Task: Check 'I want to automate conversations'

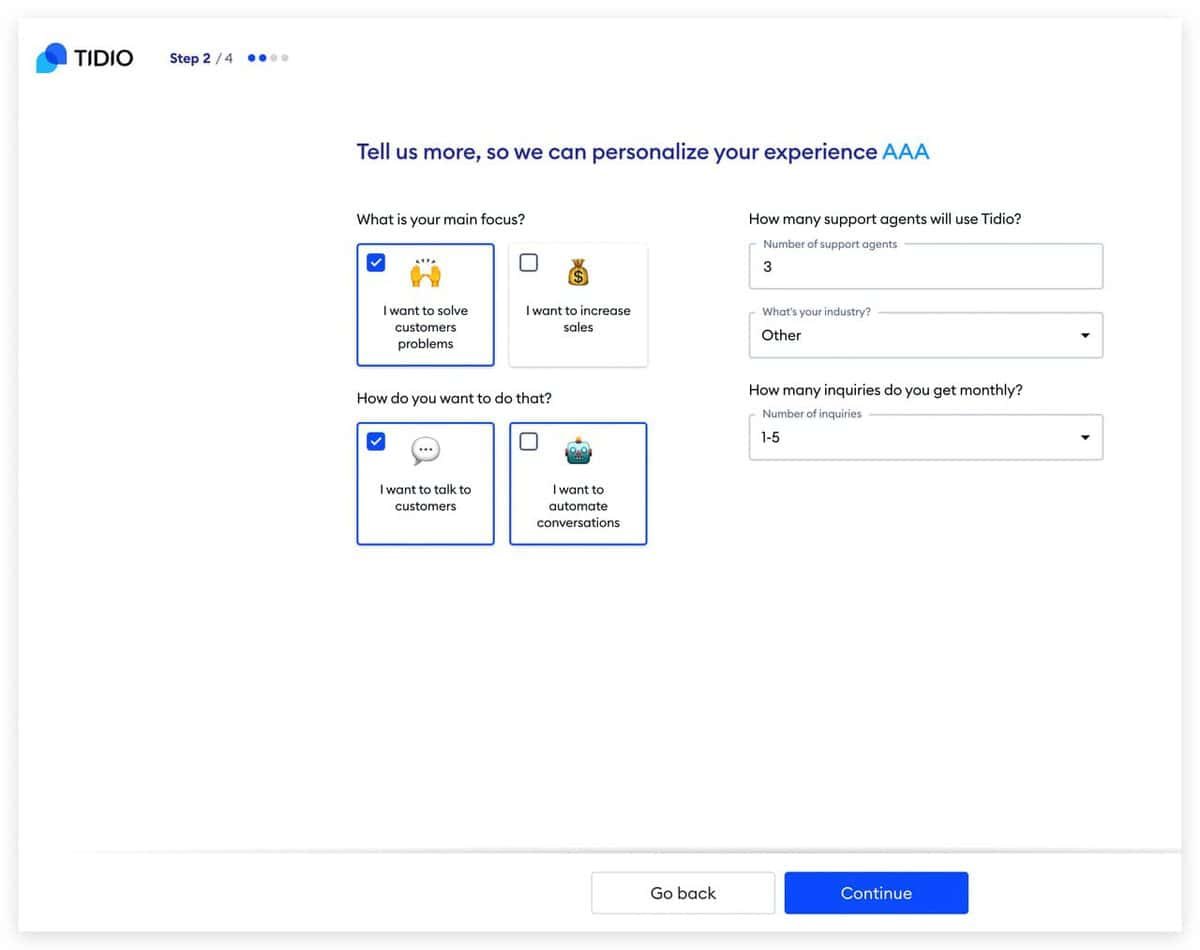Action: point(529,441)
